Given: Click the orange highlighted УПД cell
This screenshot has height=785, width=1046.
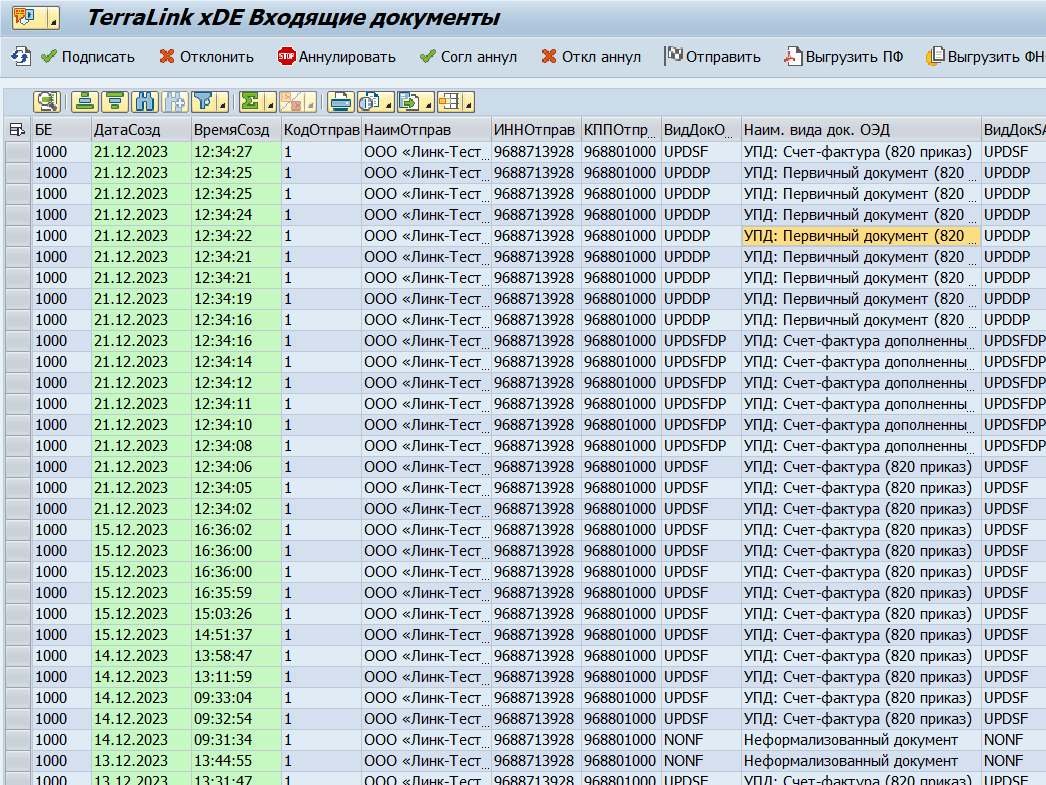Looking at the screenshot, I should pyautogui.click(x=860, y=235).
